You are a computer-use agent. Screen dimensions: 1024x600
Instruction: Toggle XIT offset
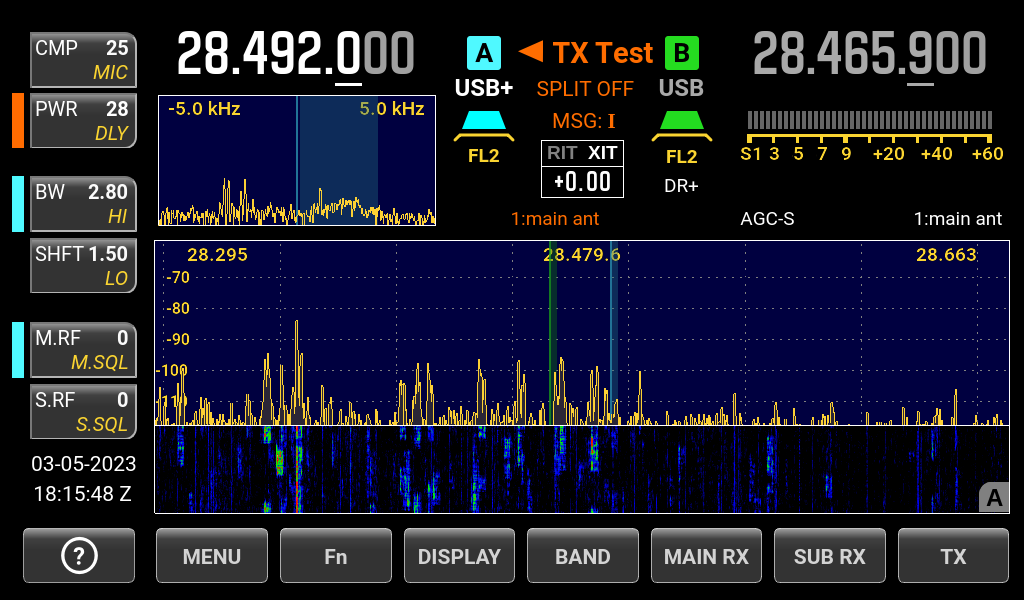(x=602, y=153)
